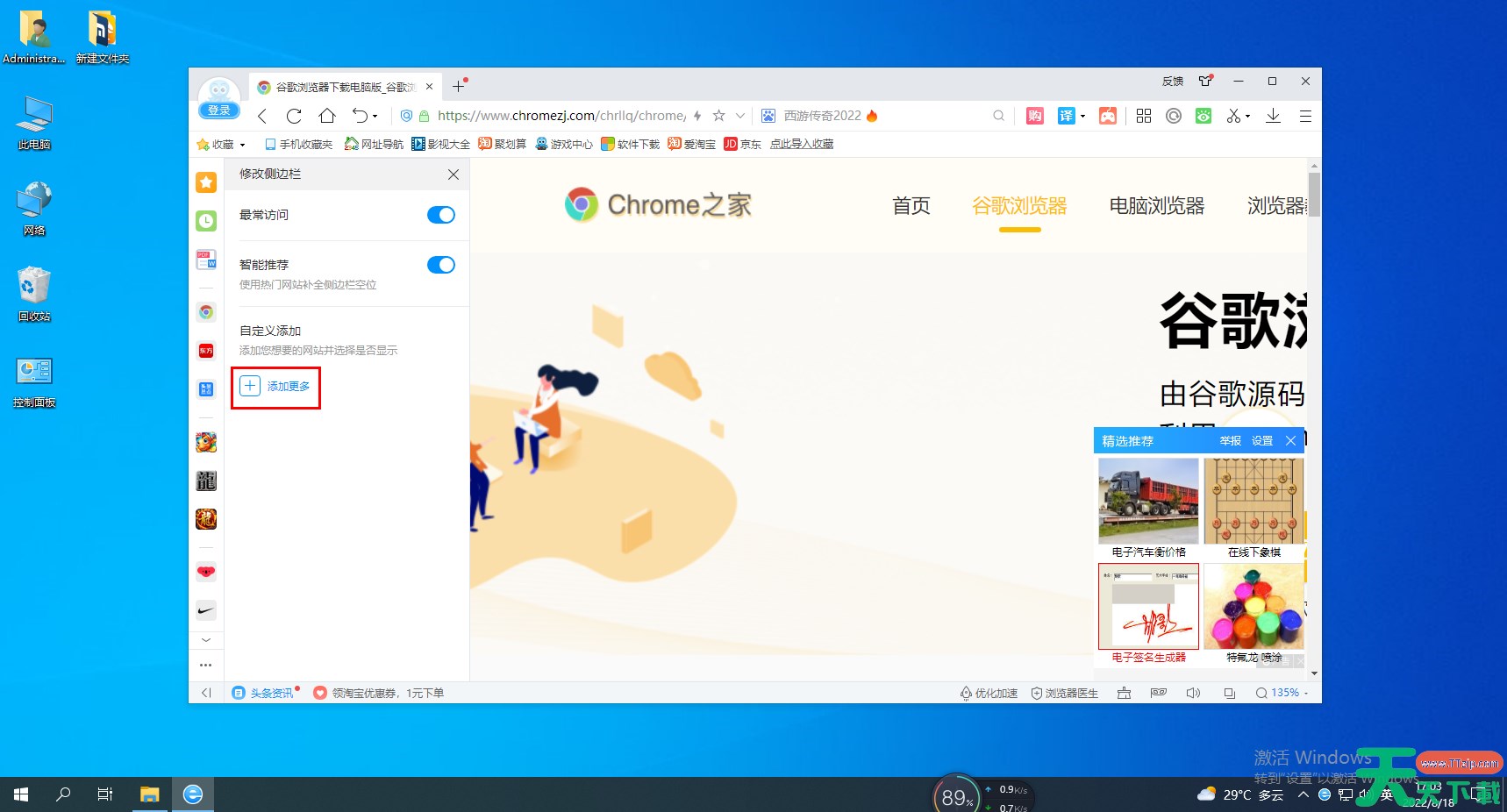This screenshot has height=812, width=1507.
Task: Click the taskbar search magnifier
Action: (63, 794)
